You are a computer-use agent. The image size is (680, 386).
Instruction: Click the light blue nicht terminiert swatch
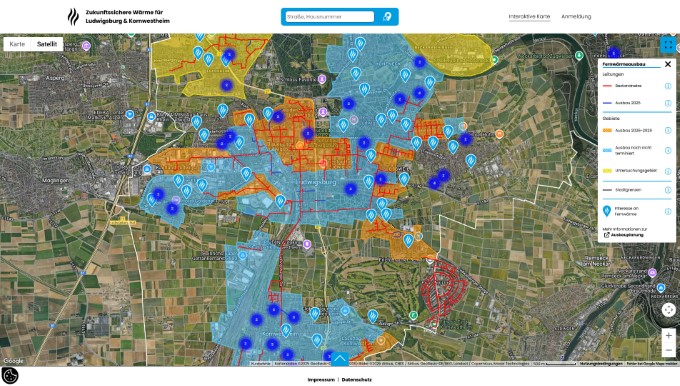(607, 150)
